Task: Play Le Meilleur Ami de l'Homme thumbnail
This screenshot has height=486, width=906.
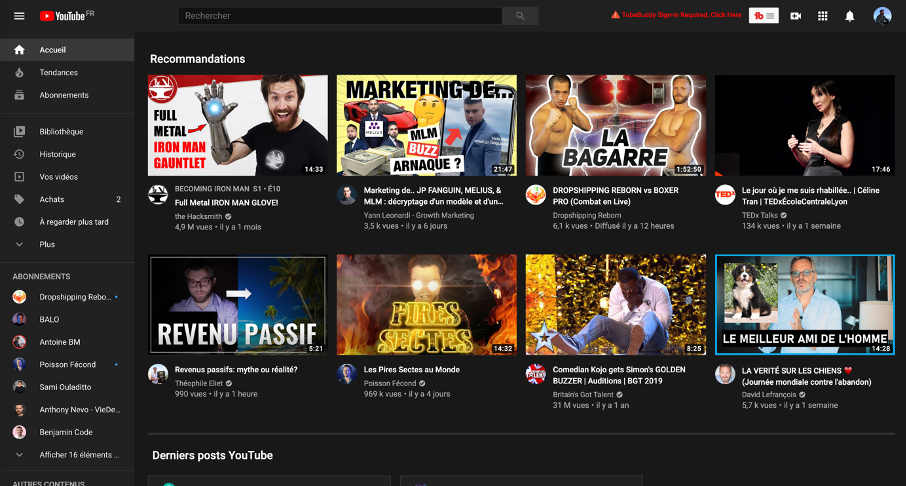Action: [x=804, y=305]
